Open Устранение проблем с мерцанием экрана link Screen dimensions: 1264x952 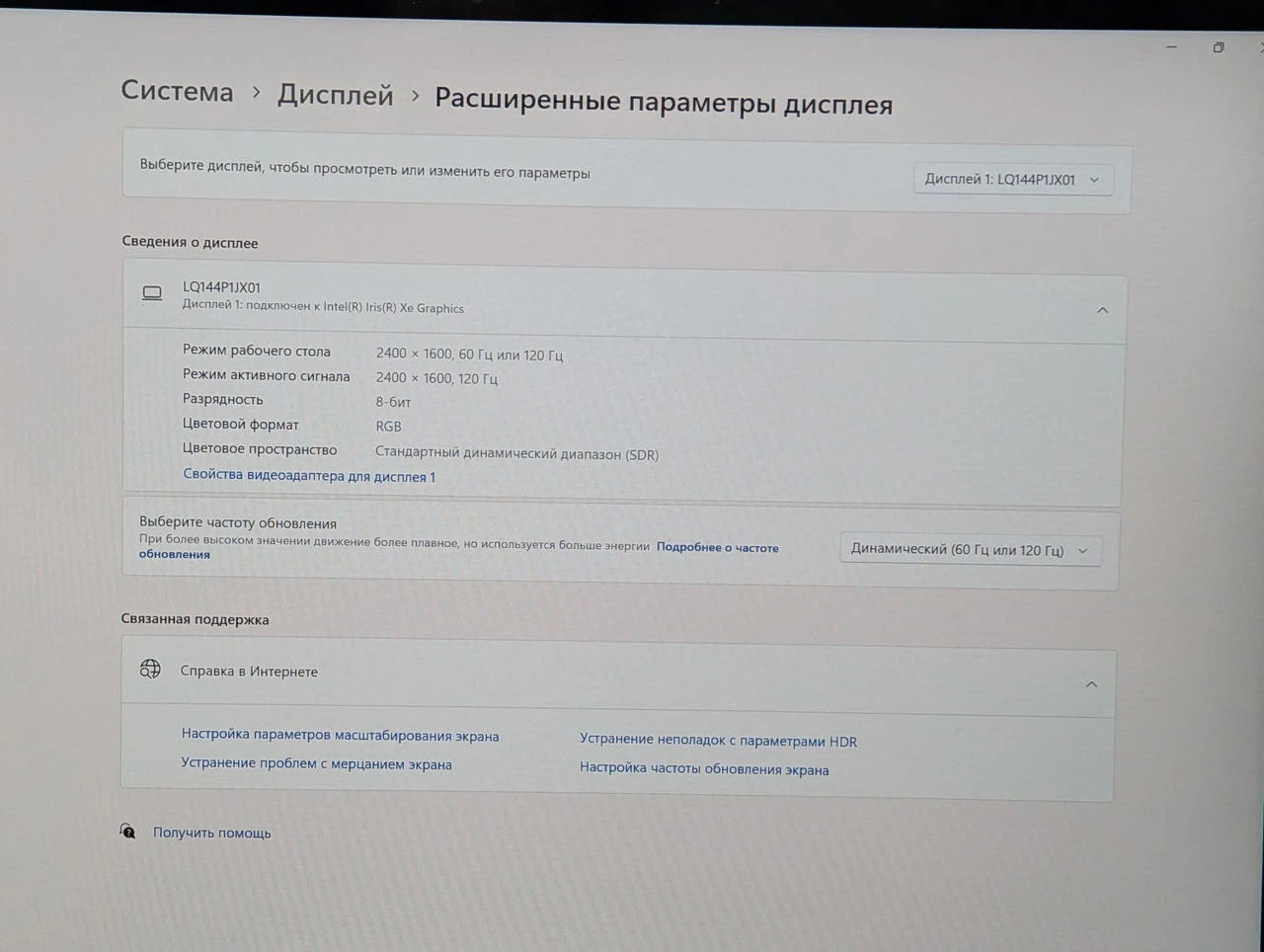316,763
